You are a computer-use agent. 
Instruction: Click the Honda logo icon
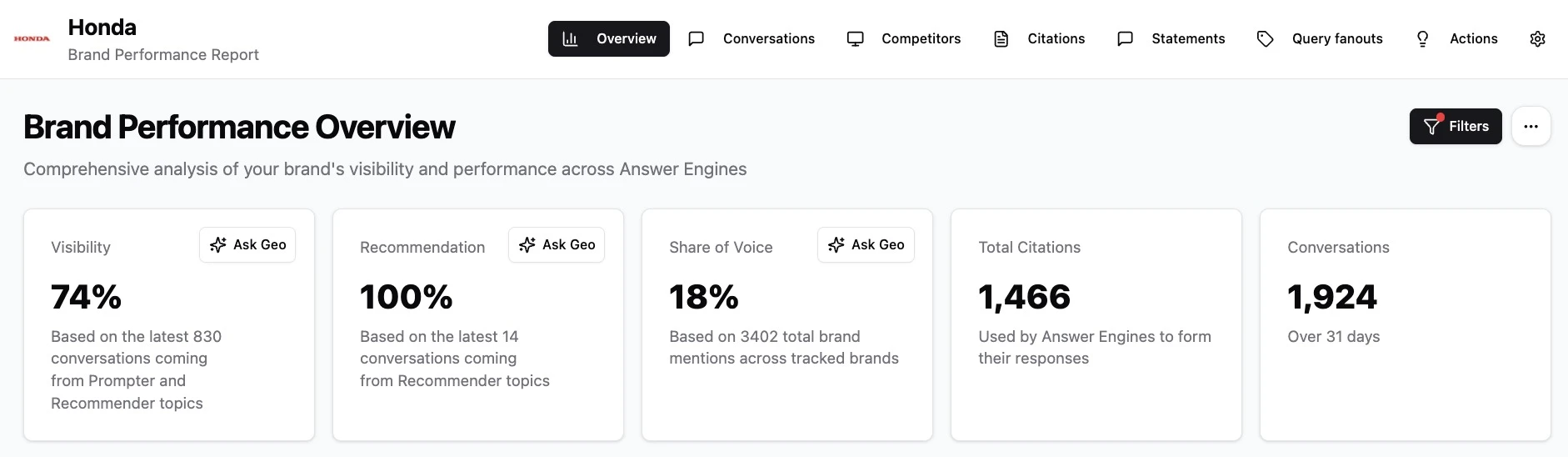(x=32, y=38)
